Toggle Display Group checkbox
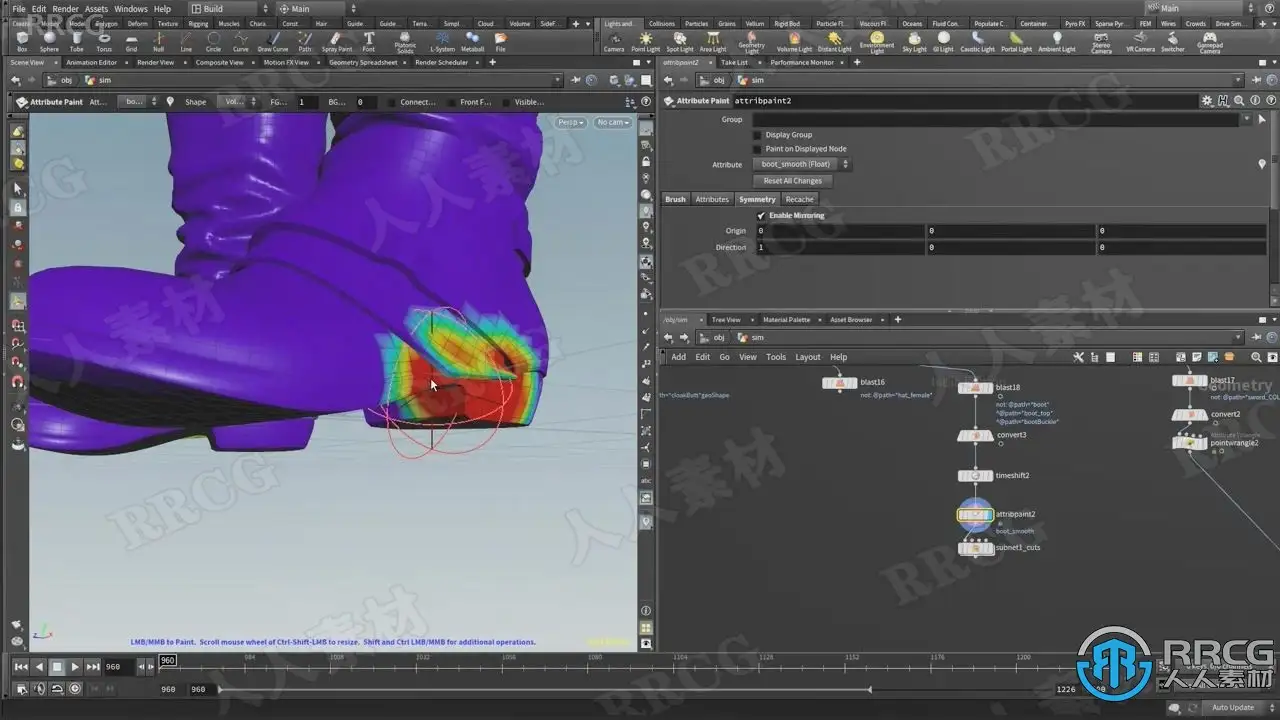This screenshot has height=720, width=1280. [757, 135]
